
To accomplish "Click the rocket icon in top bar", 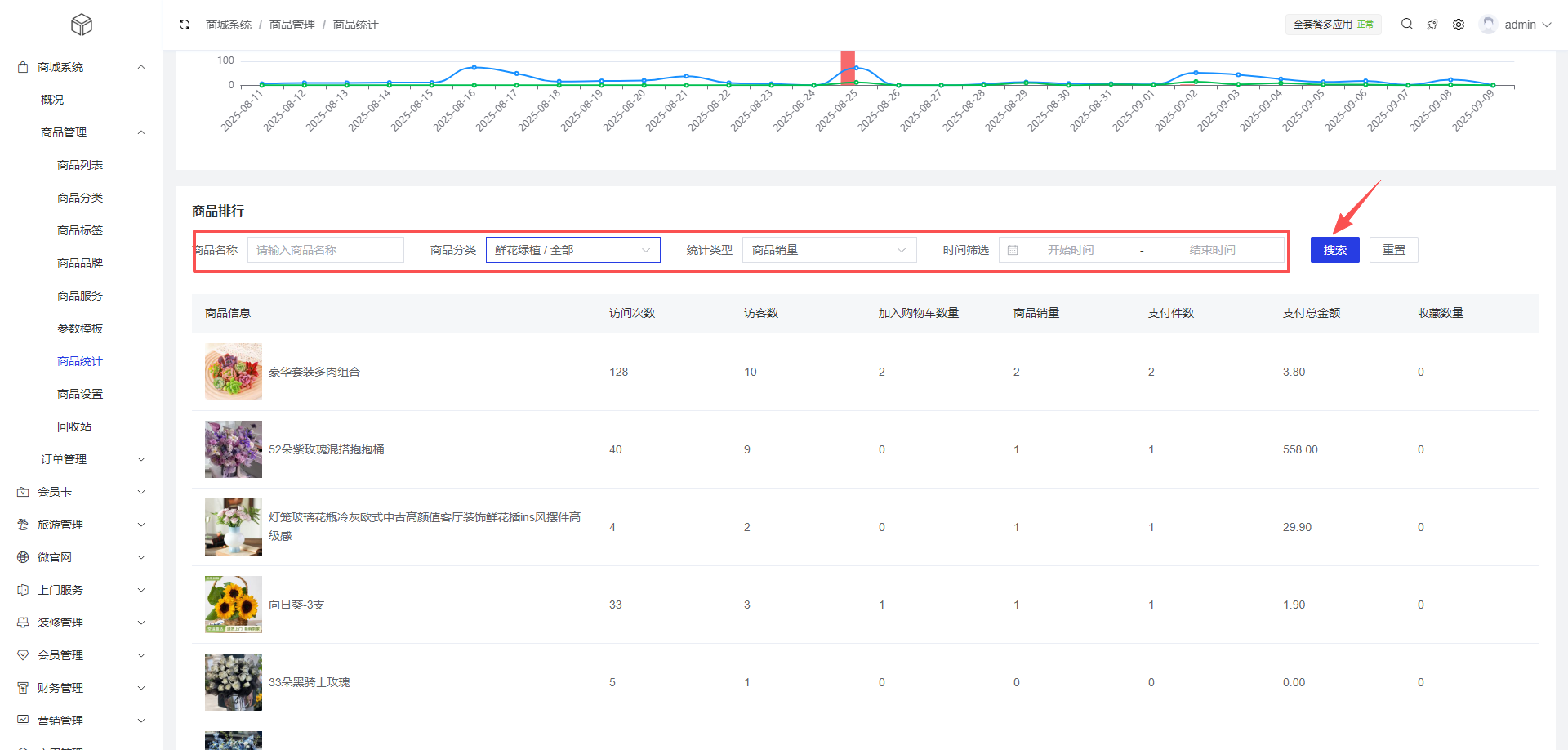I will (1432, 25).
